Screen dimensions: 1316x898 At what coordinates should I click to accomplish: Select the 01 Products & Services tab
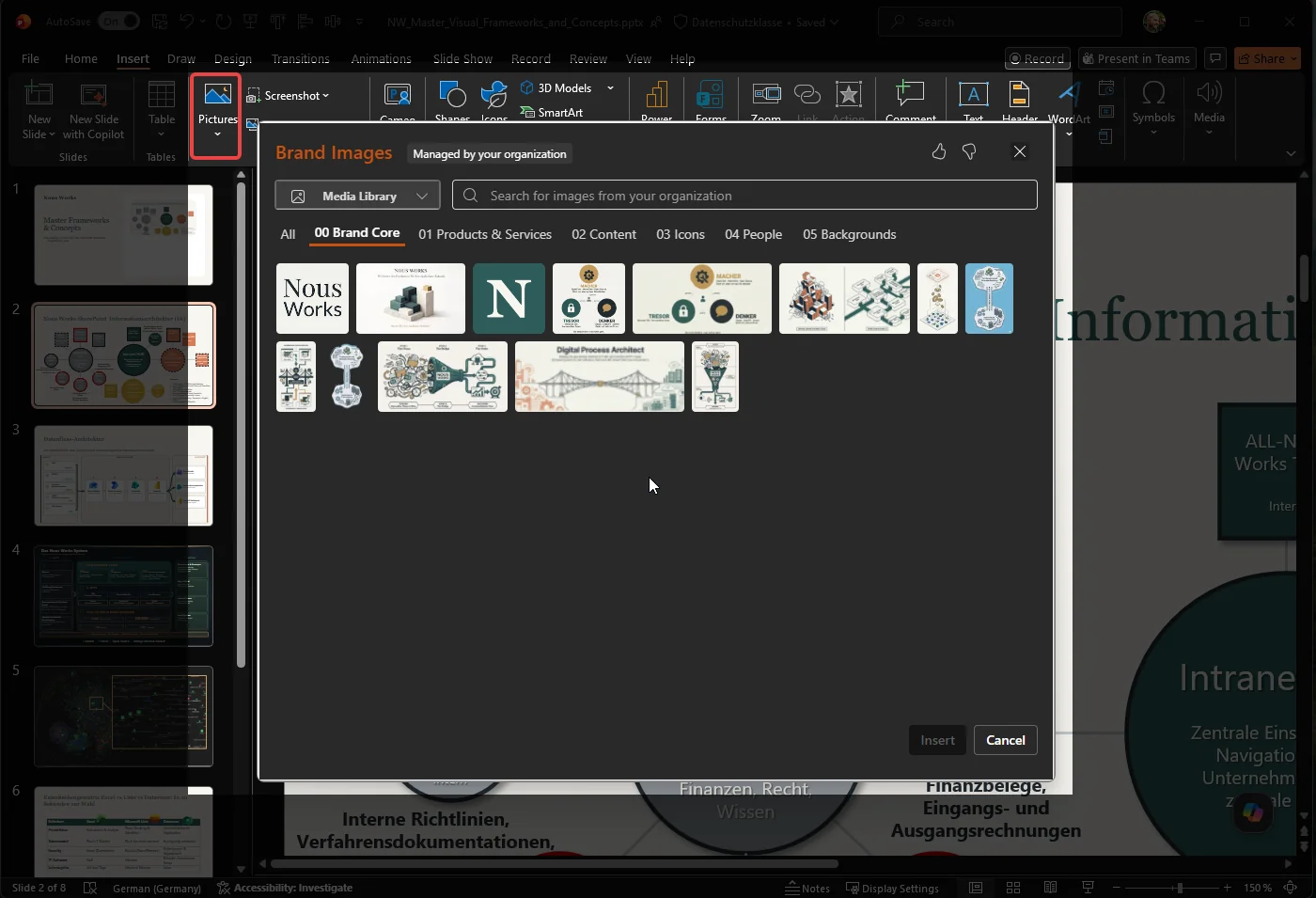coord(485,234)
